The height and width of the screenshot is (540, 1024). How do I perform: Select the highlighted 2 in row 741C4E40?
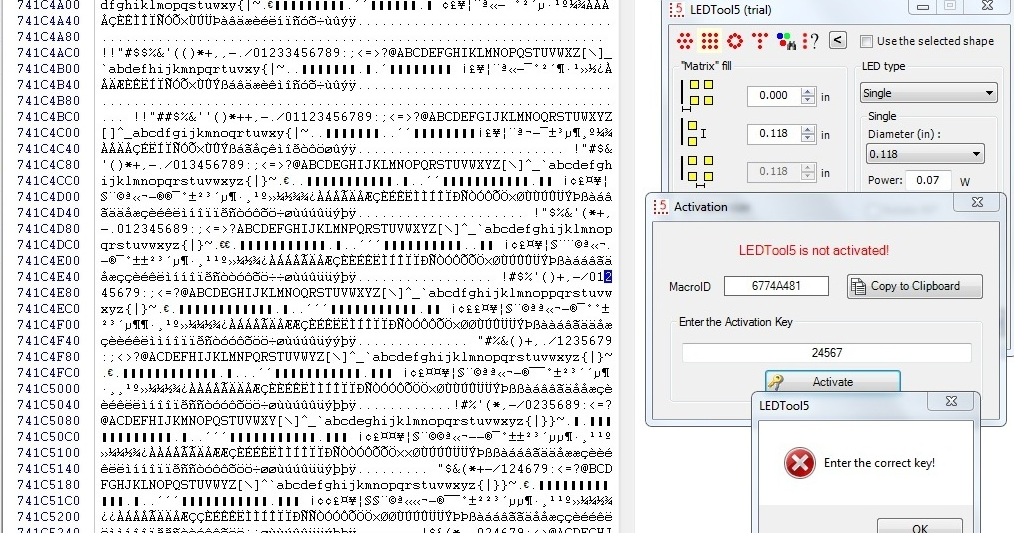coord(608,277)
